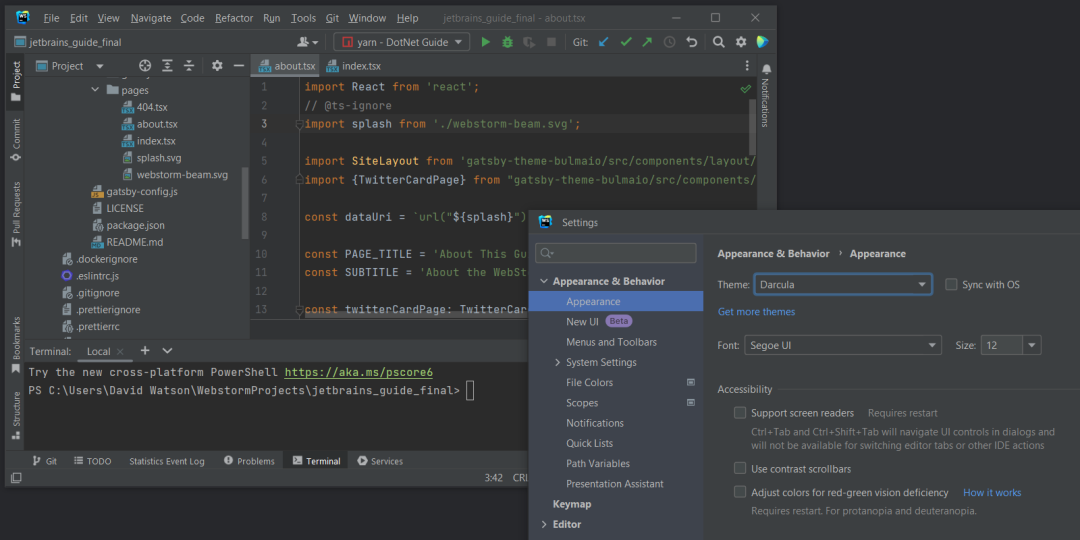This screenshot has height=540, width=1080.
Task: Commit changes with the Git checkmark icon
Action: 625,42
